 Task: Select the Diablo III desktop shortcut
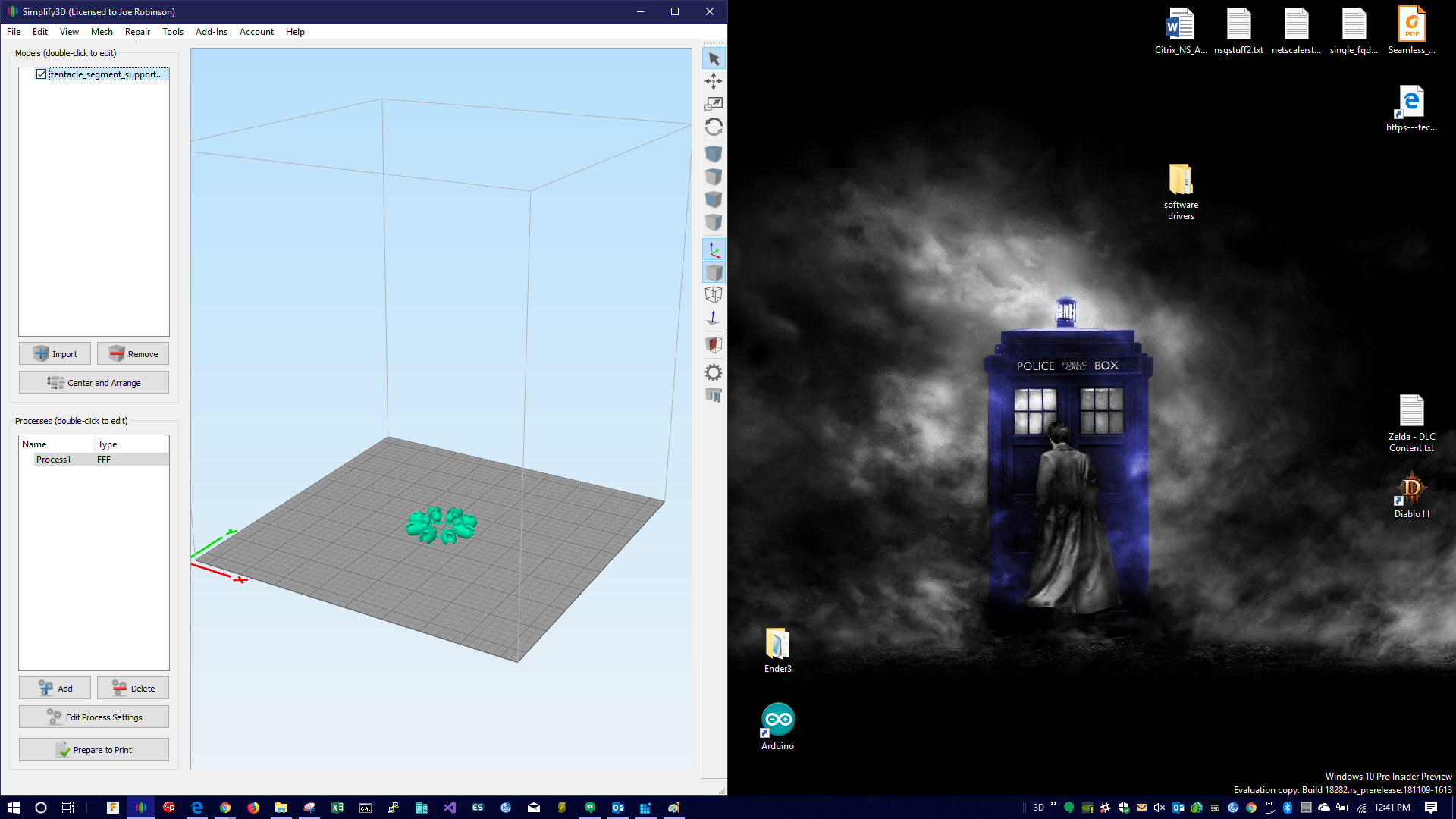click(1411, 495)
